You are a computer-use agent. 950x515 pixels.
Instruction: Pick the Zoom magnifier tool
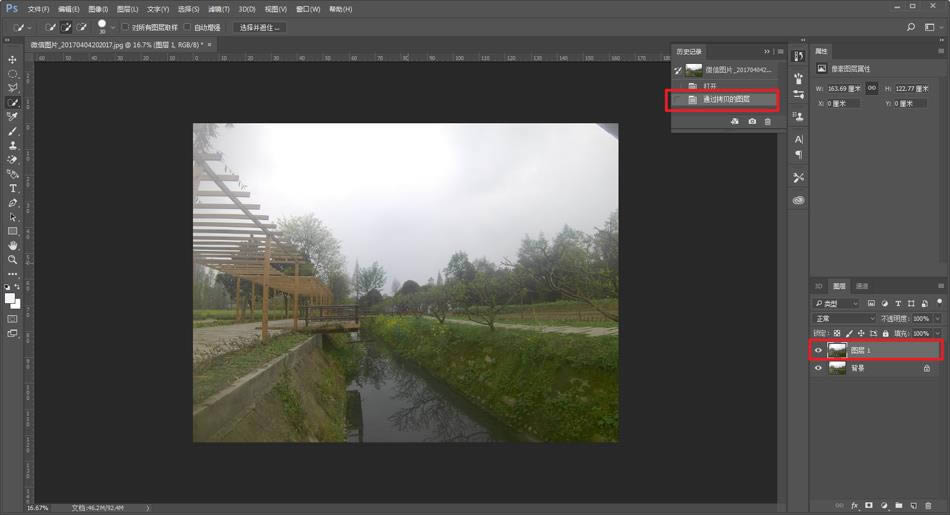[x=13, y=259]
